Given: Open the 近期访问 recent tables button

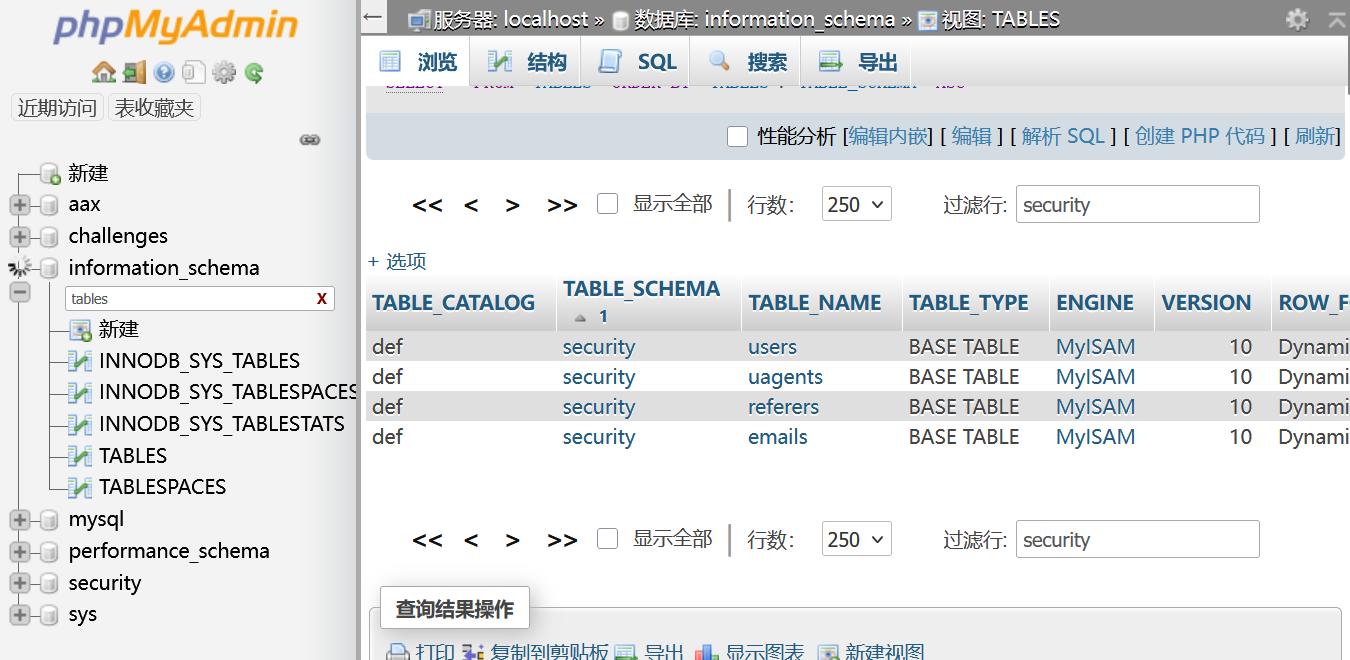Looking at the screenshot, I should click(x=57, y=108).
